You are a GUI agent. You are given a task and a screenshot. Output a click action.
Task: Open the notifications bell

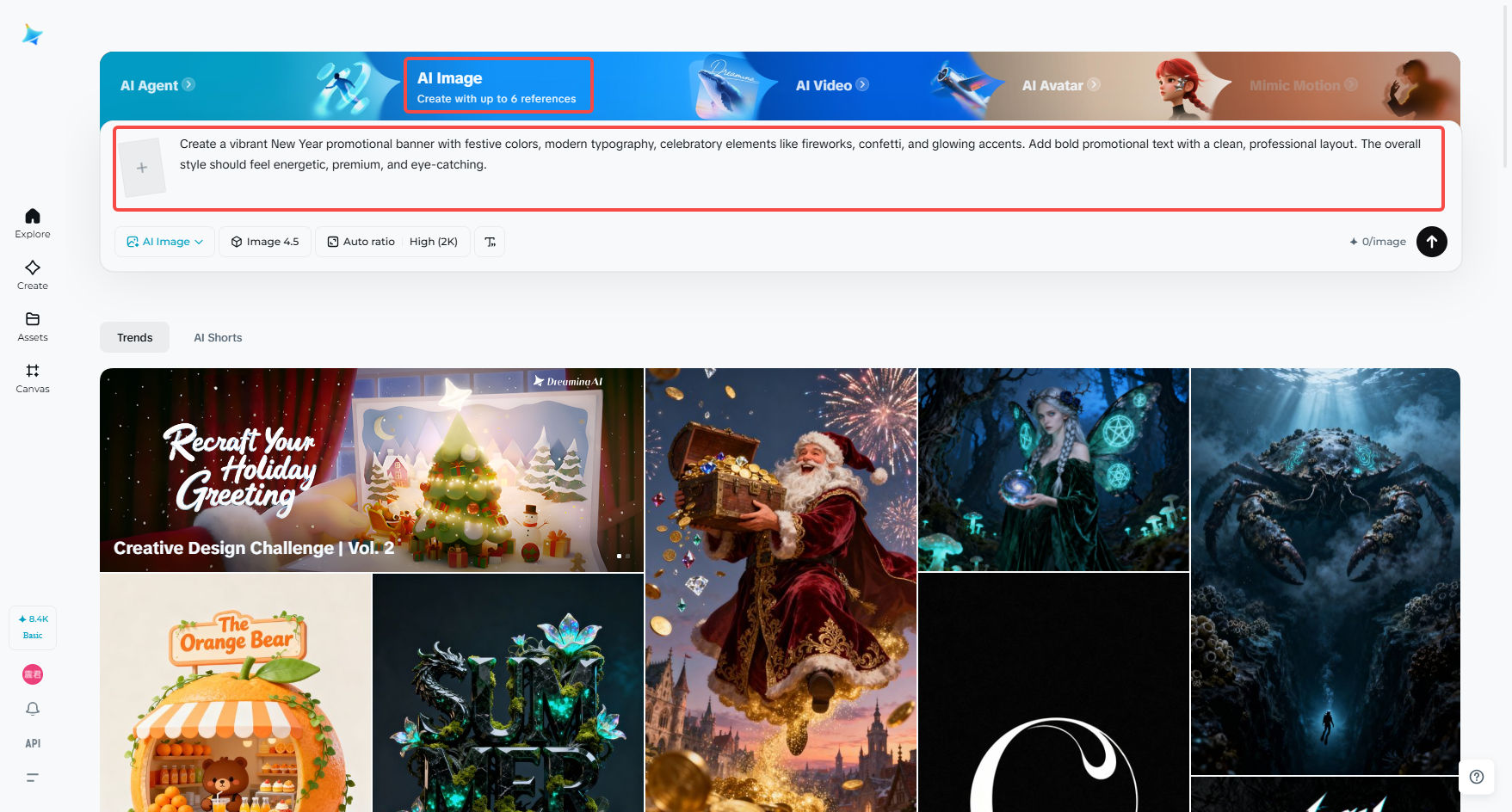pyautogui.click(x=33, y=709)
